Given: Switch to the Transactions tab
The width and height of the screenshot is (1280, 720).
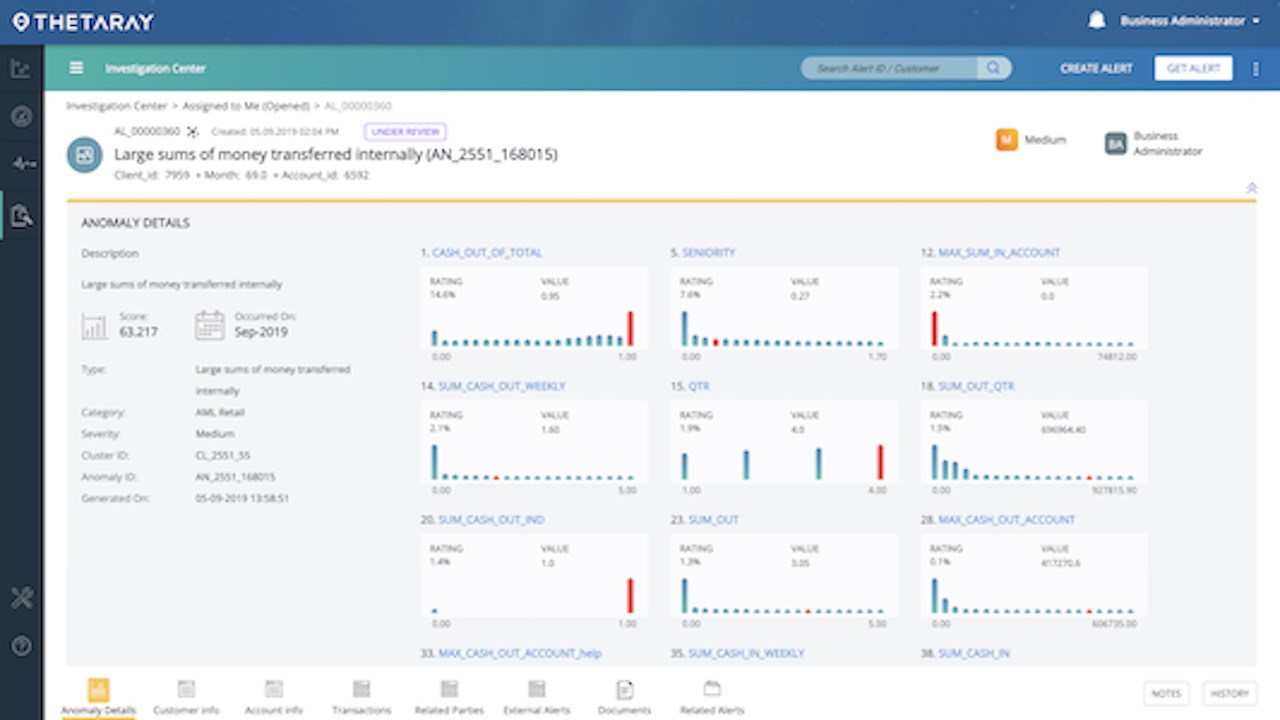Looking at the screenshot, I should [x=362, y=697].
